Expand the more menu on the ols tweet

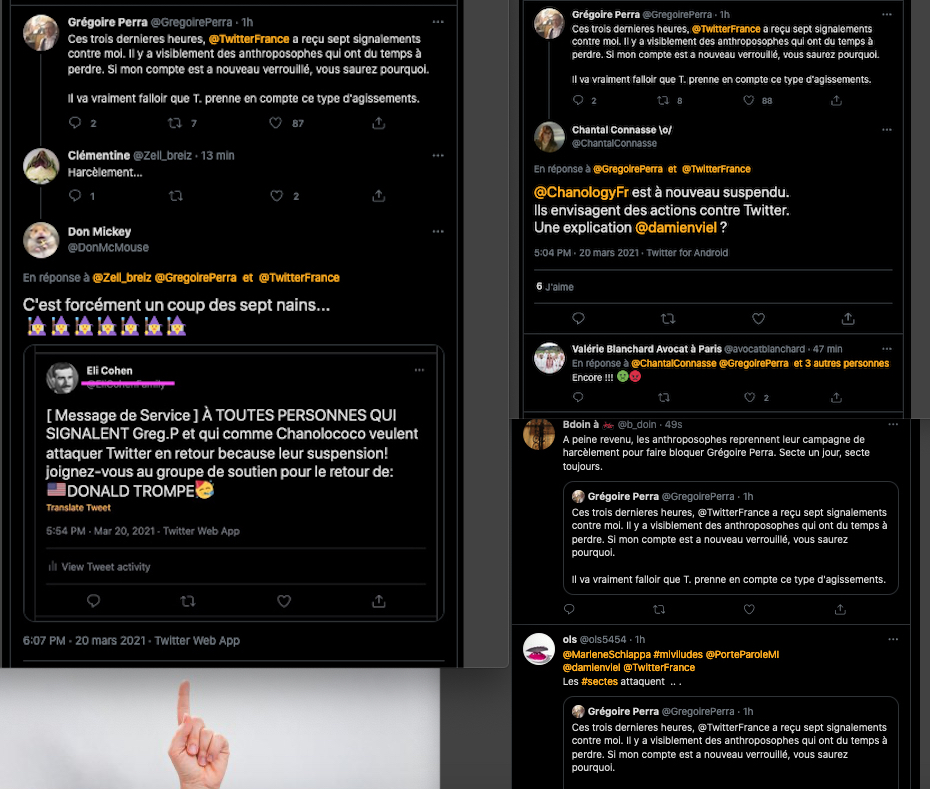893,640
